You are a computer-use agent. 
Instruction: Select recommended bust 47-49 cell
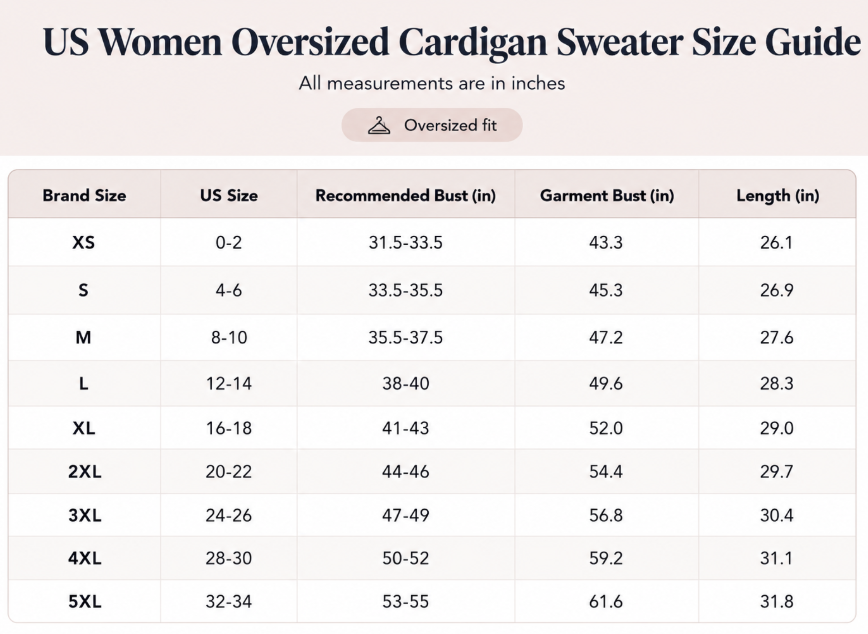pyautogui.click(x=405, y=516)
